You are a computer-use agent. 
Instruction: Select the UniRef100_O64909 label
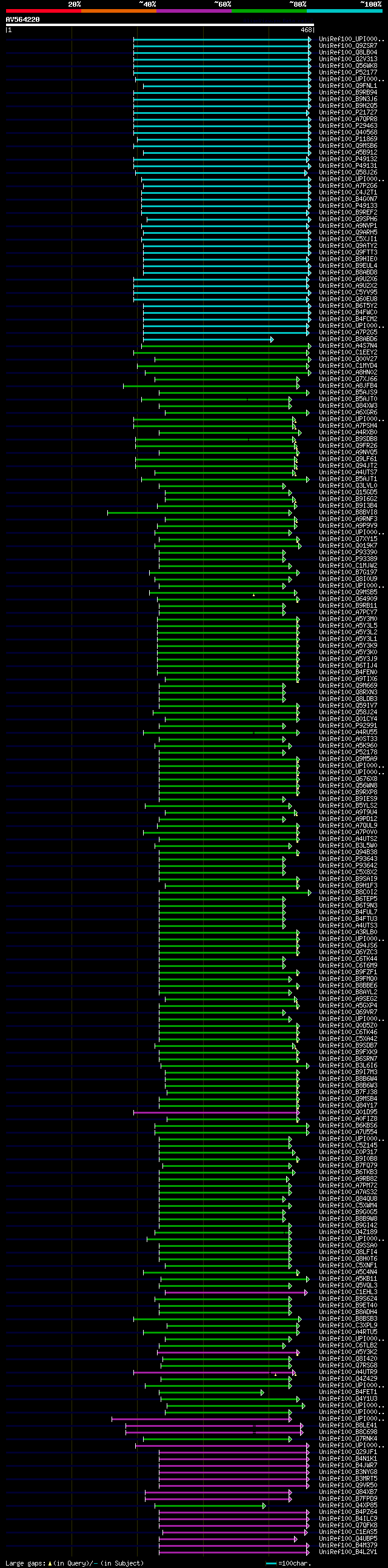point(348,600)
